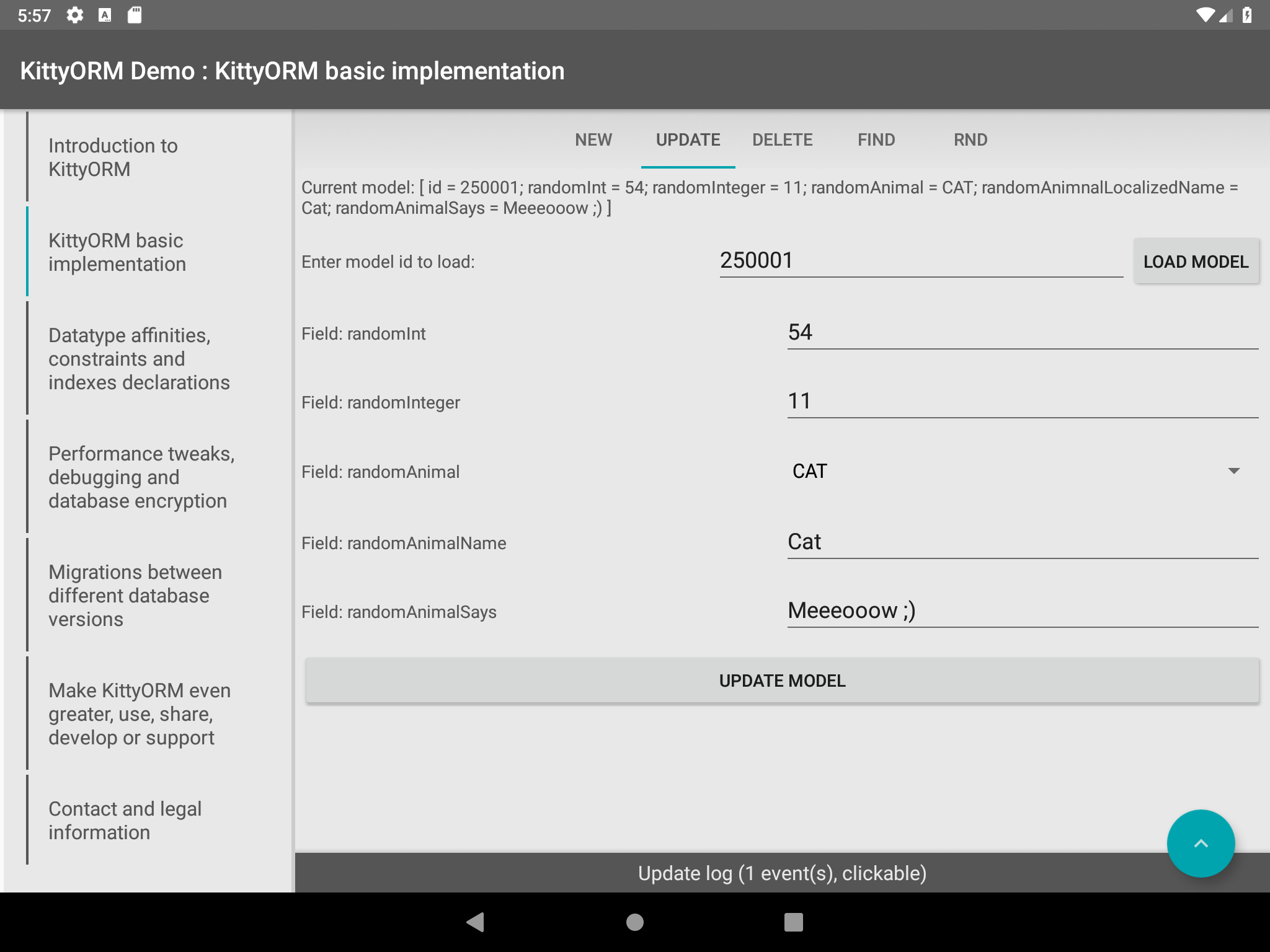Viewport: 1270px width, 952px height.
Task: Open Introduction to KittyORM lesson
Action: coord(159,157)
